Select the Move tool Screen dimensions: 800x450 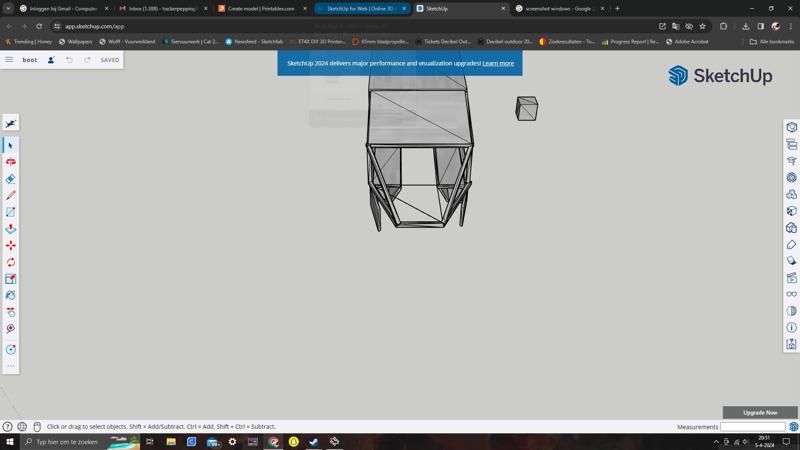(11, 245)
